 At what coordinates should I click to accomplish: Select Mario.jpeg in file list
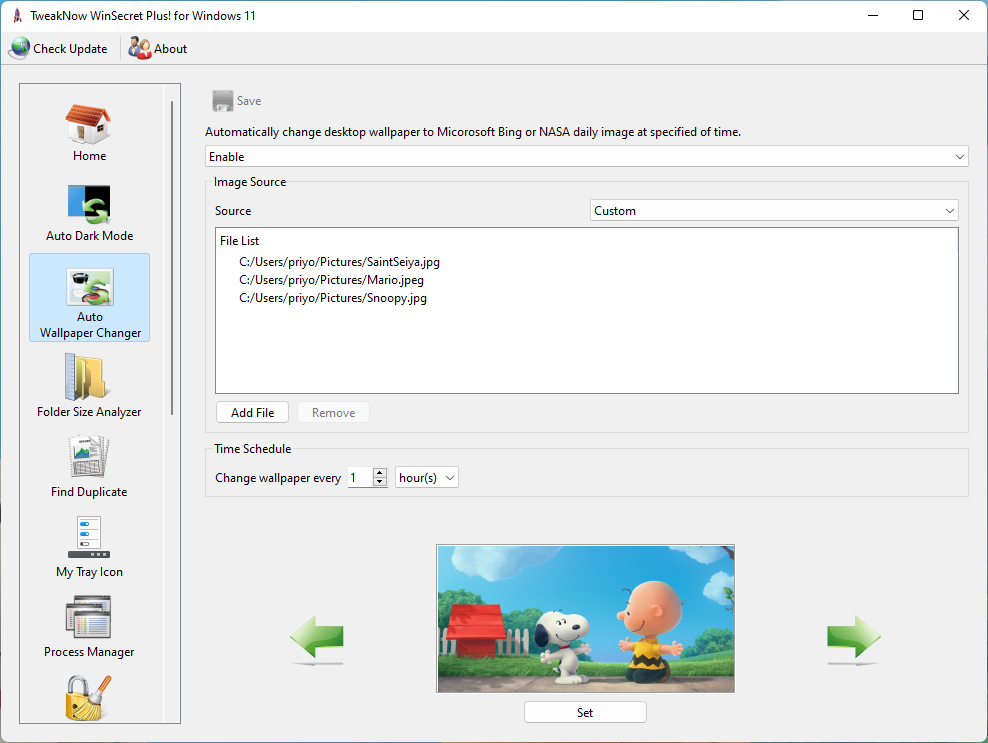331,280
